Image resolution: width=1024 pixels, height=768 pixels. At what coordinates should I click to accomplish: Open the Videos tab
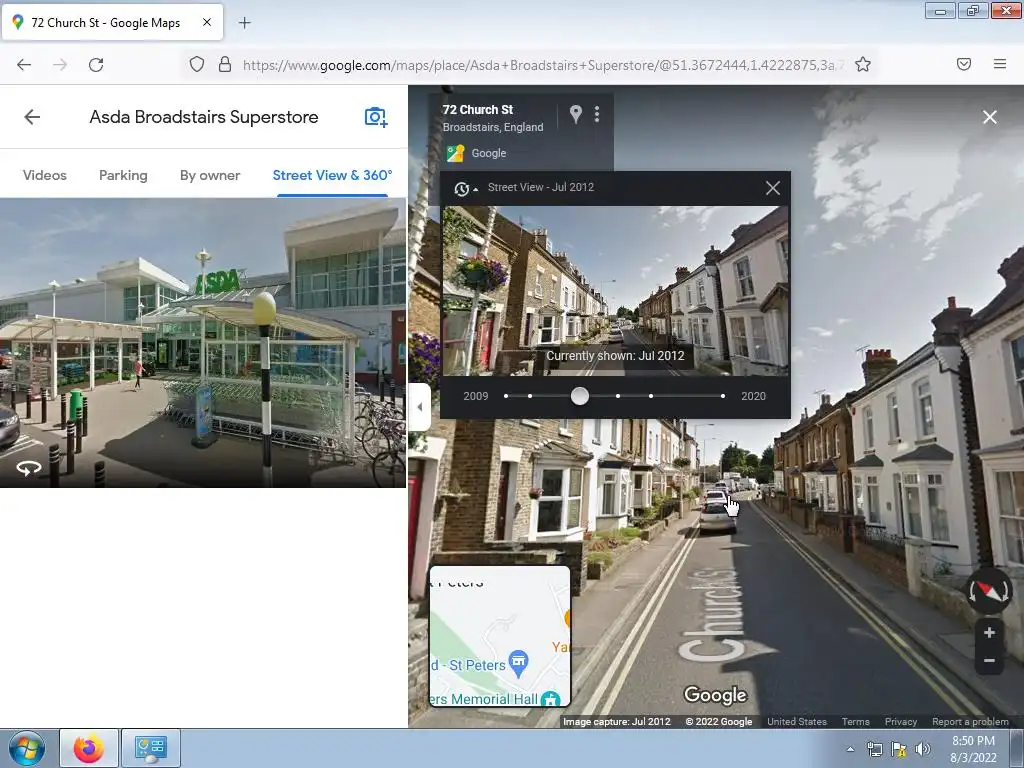pyautogui.click(x=44, y=175)
